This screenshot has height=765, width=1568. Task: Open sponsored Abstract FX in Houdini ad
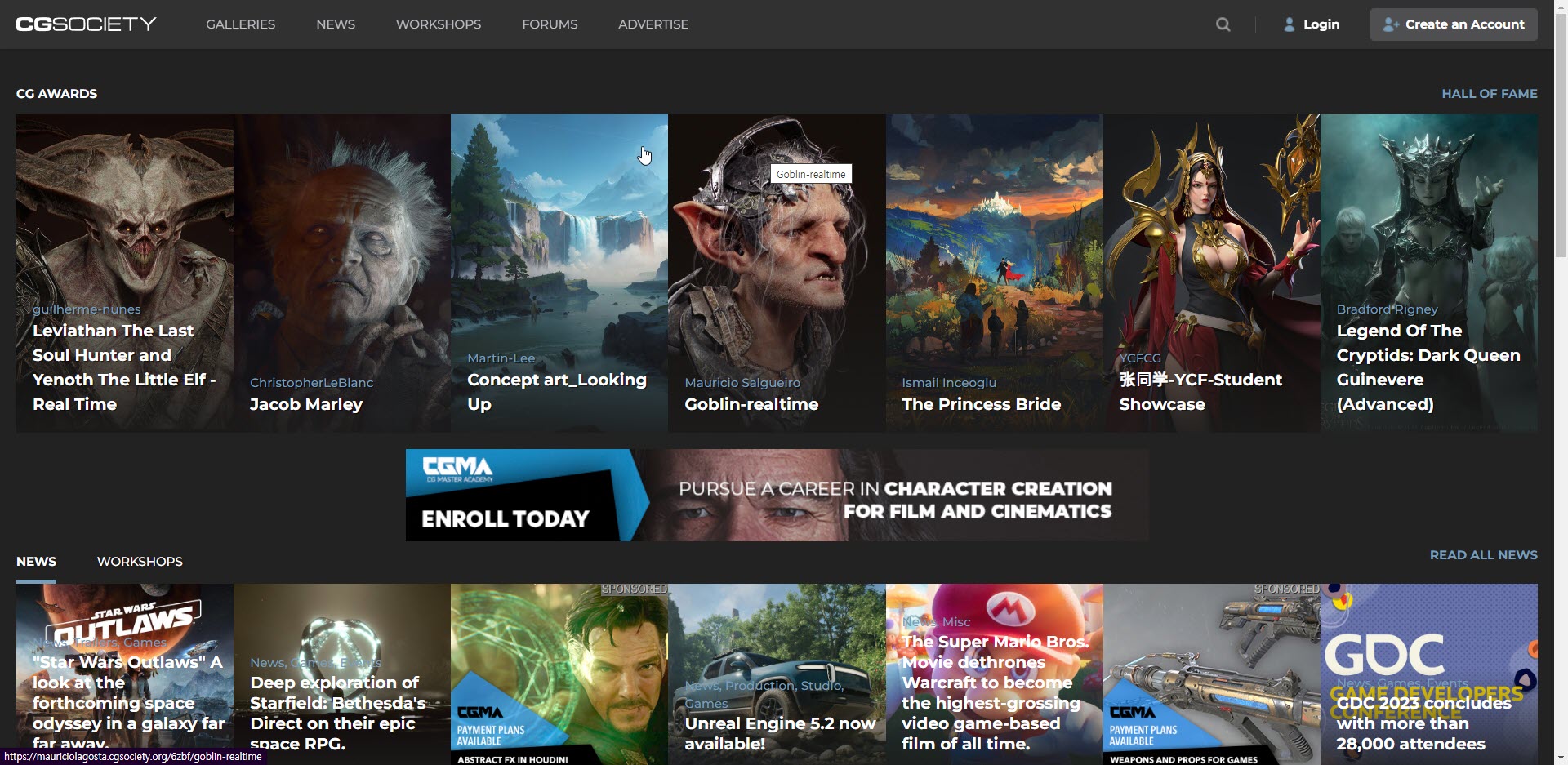pos(559,674)
